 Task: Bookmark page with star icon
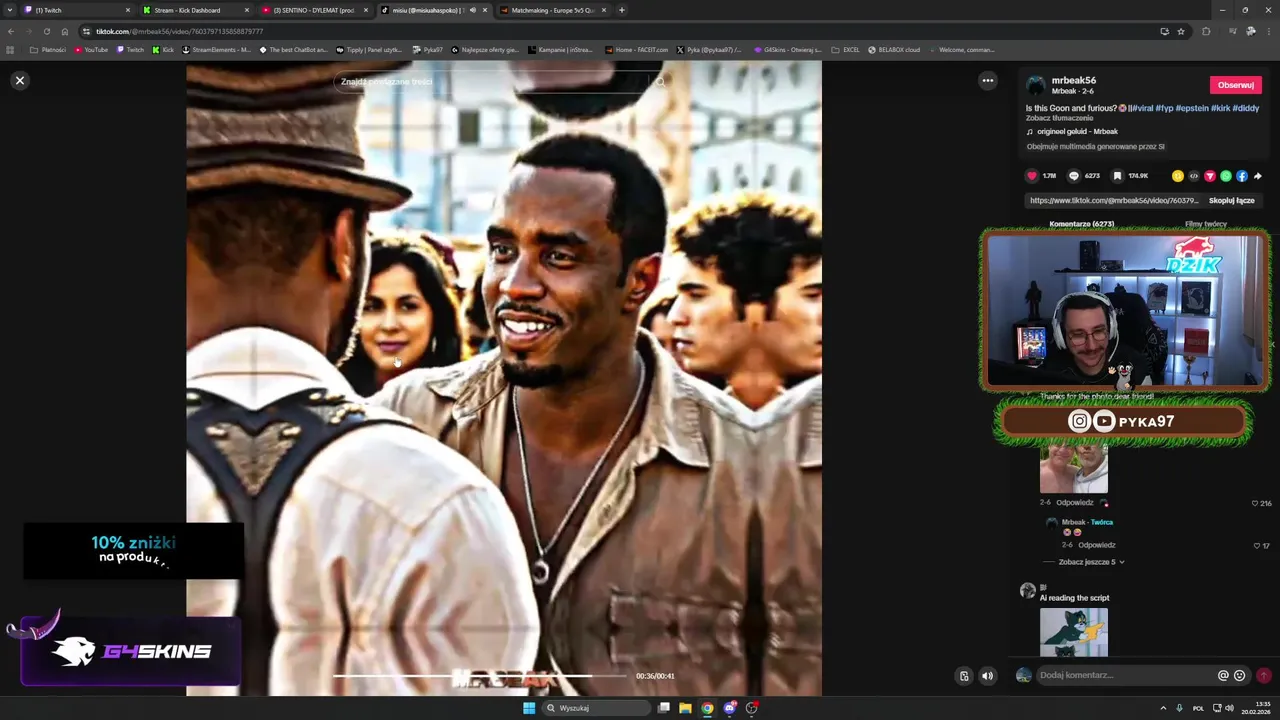[1181, 31]
